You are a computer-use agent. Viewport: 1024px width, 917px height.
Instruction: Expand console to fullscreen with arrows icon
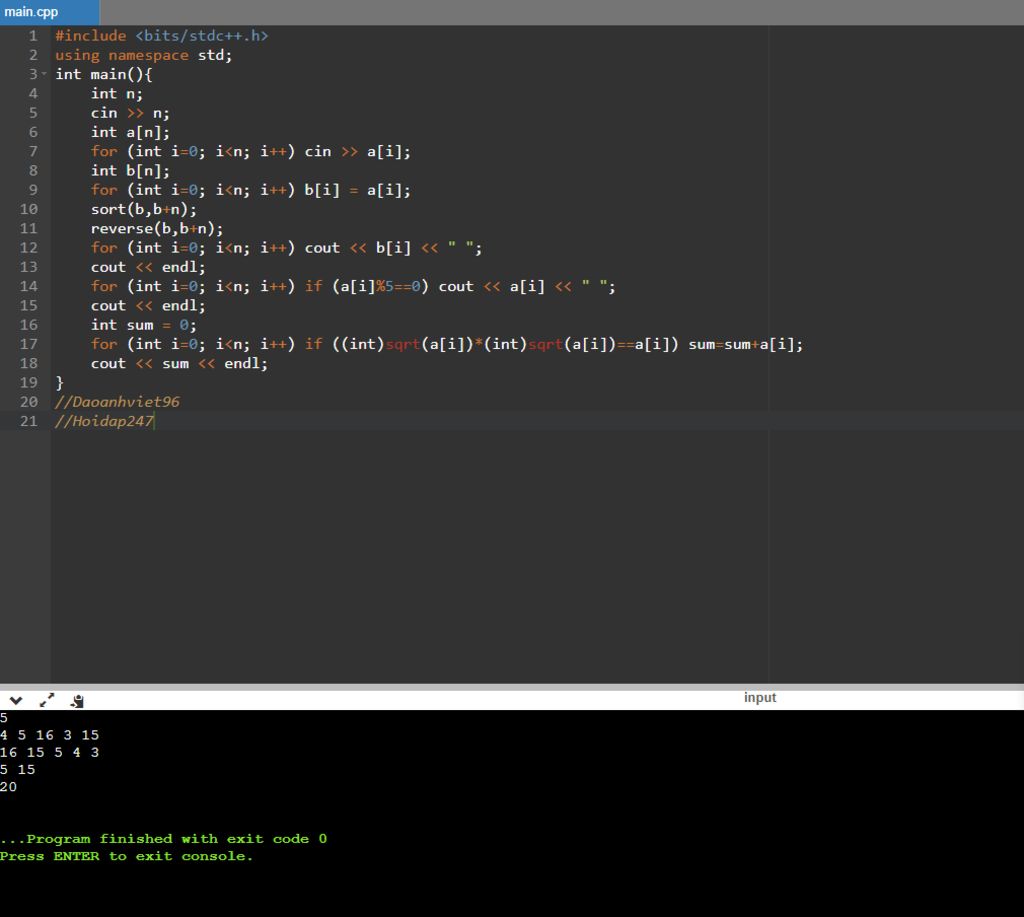pos(47,700)
